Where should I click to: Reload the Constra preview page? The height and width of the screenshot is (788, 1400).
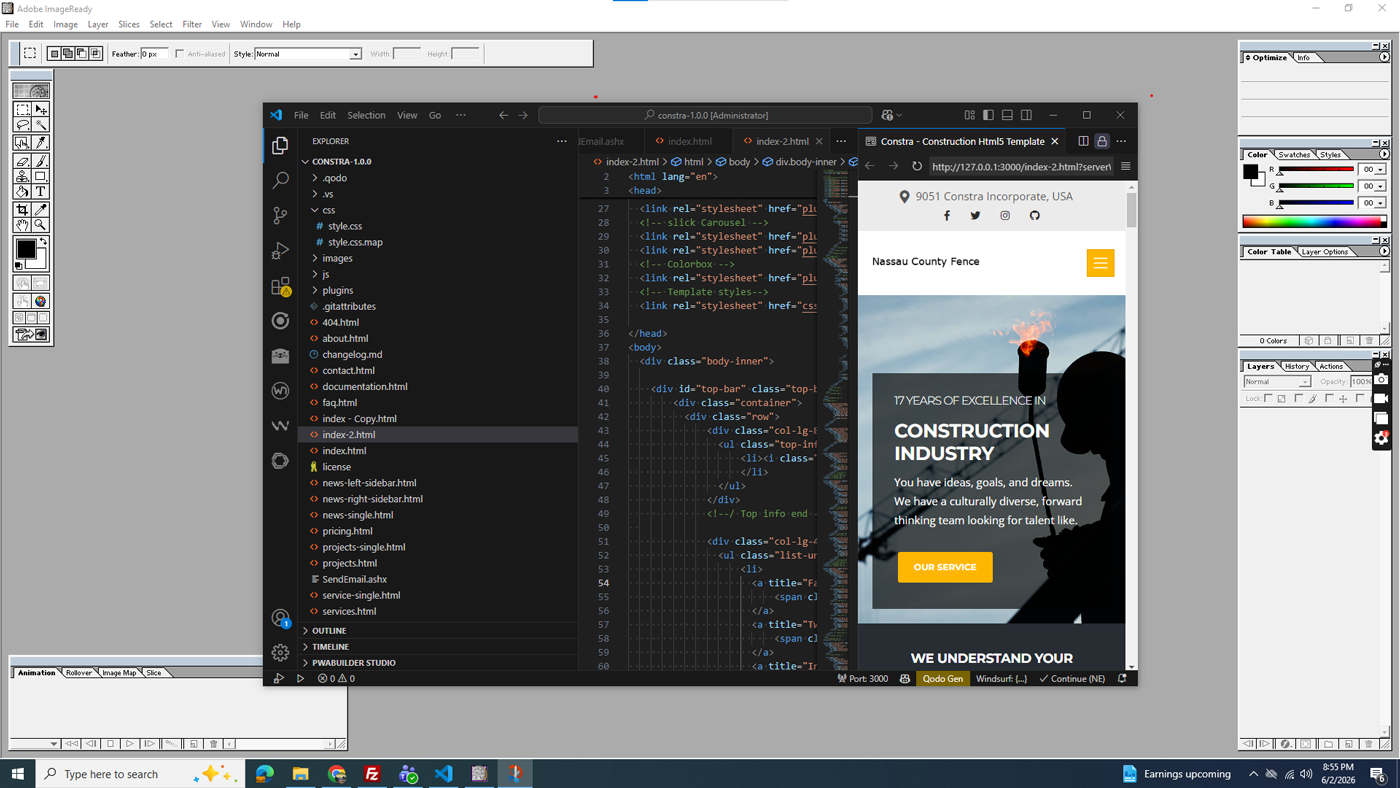tap(917, 167)
